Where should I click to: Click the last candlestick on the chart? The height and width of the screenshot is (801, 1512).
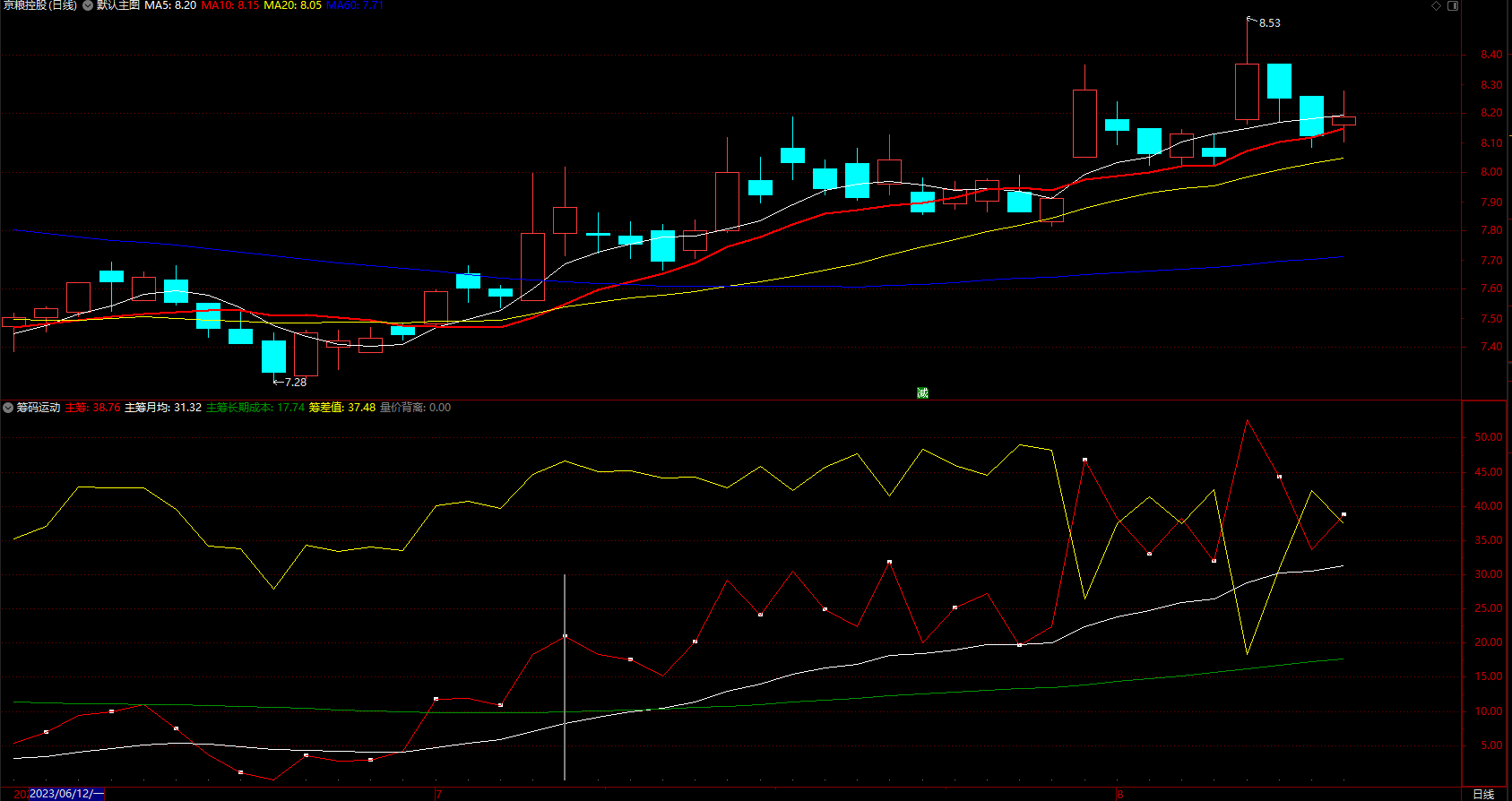tap(1344, 120)
